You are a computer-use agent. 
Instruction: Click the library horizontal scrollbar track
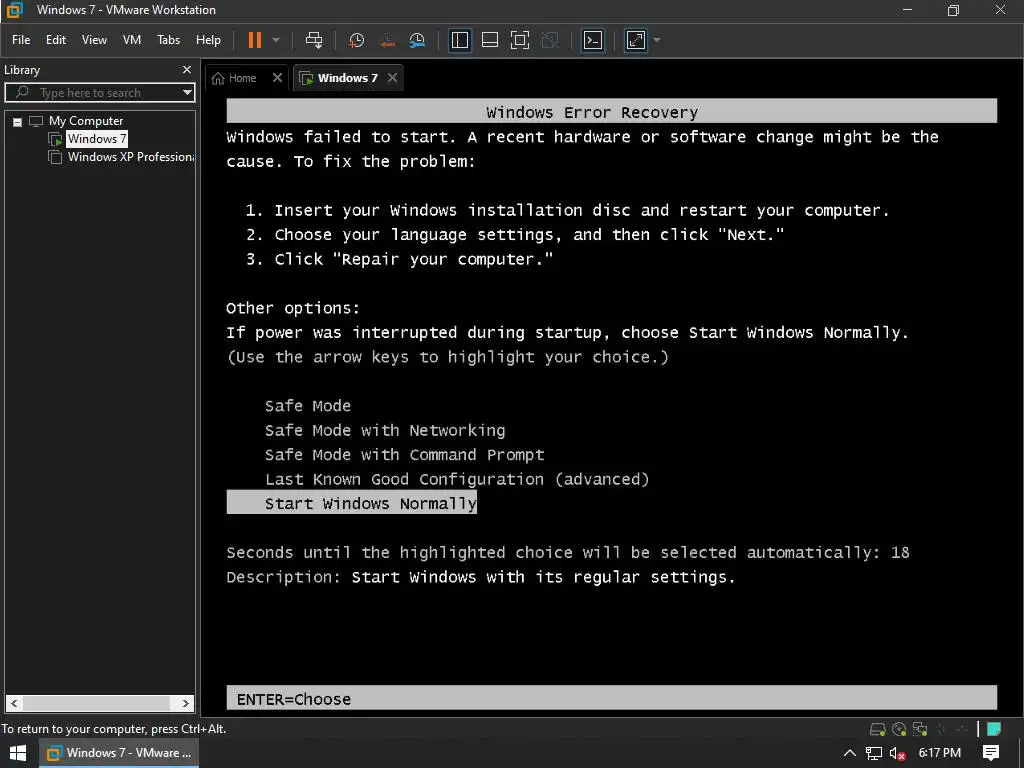(97, 703)
